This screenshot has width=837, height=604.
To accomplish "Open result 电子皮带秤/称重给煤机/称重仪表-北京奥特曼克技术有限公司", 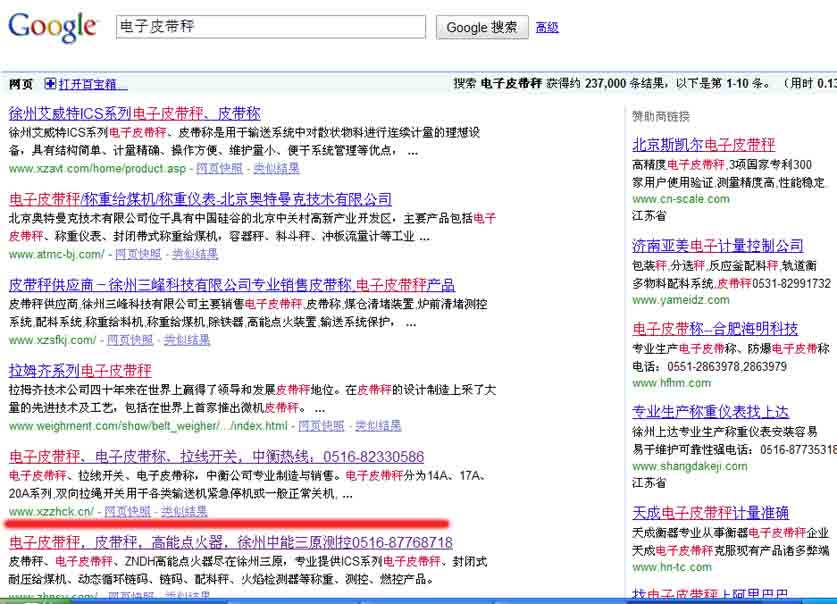I will tap(200, 199).
